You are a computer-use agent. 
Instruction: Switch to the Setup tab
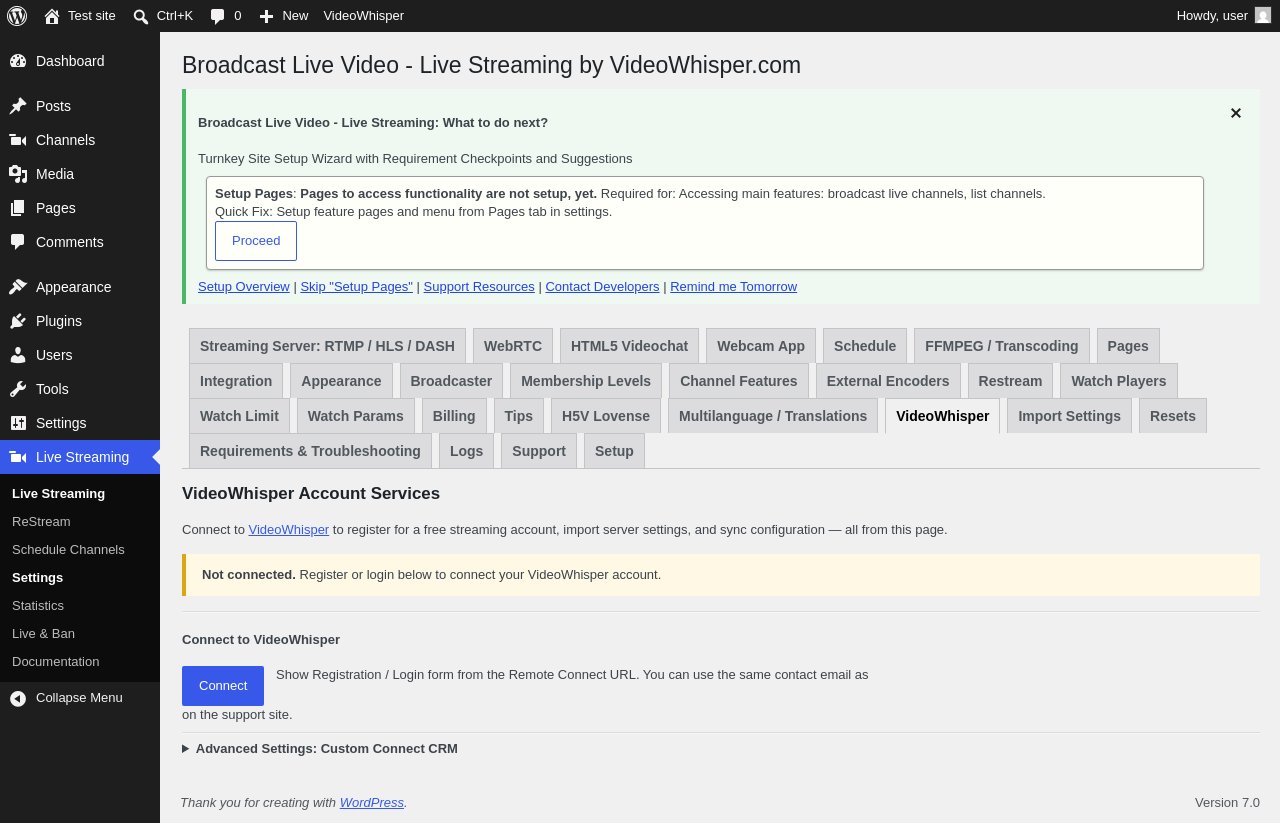tap(614, 451)
